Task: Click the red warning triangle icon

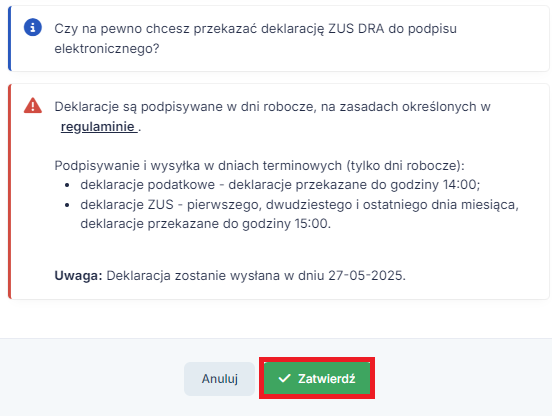Action: (x=33, y=106)
